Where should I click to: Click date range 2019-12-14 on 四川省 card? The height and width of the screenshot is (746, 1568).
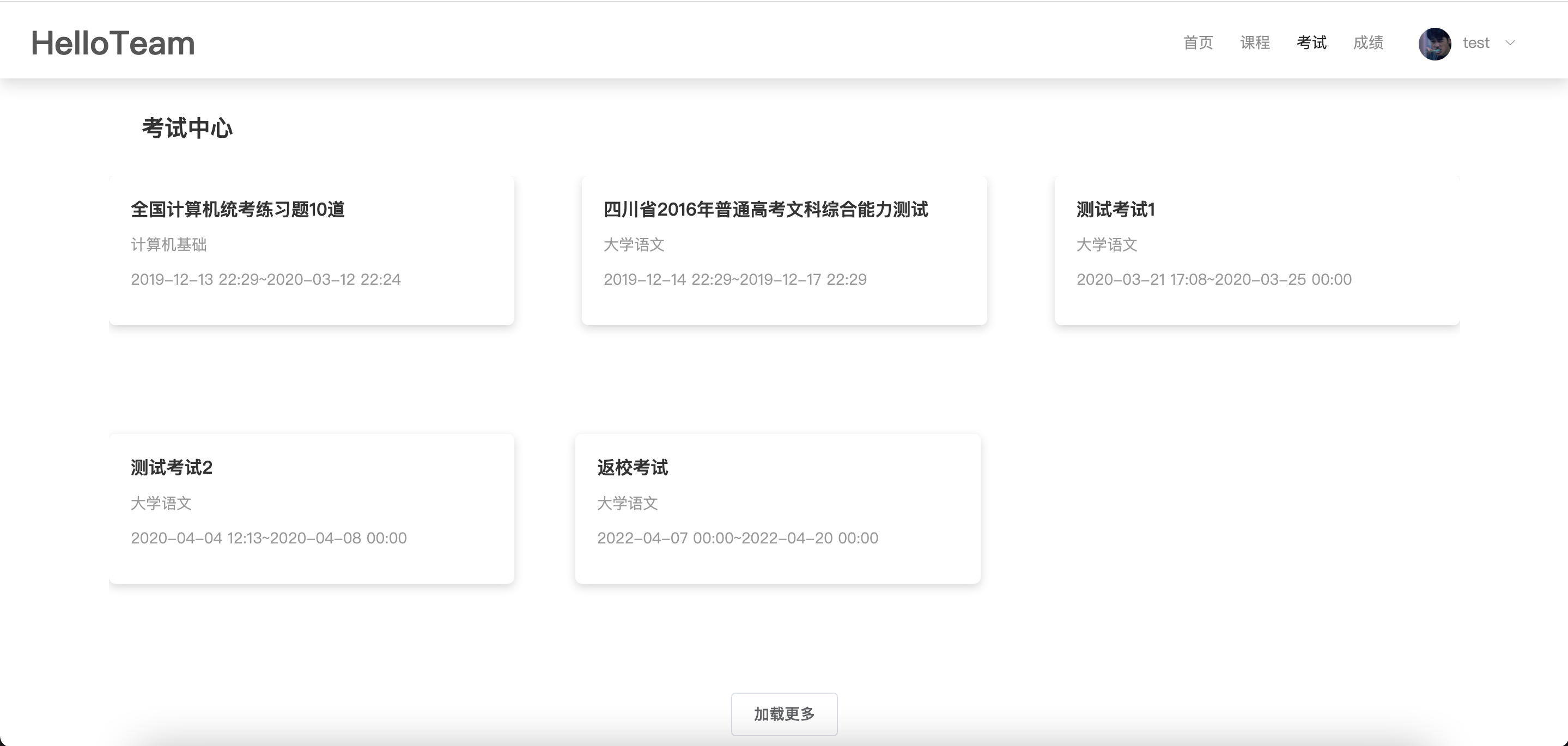735,279
